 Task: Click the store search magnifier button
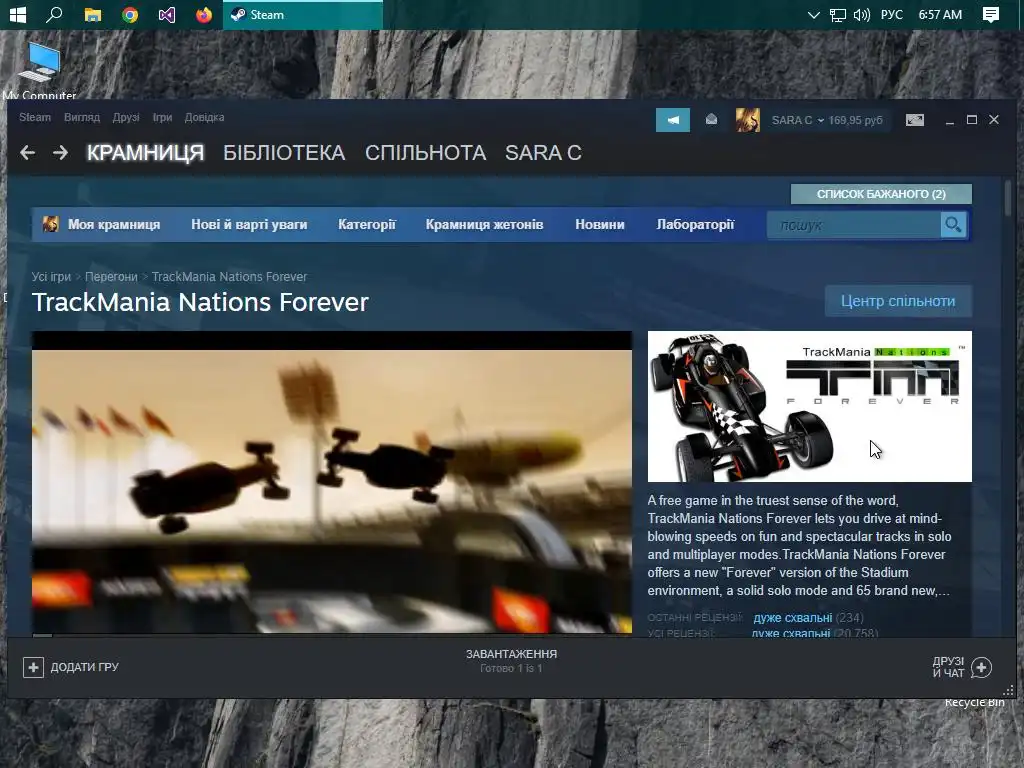953,225
